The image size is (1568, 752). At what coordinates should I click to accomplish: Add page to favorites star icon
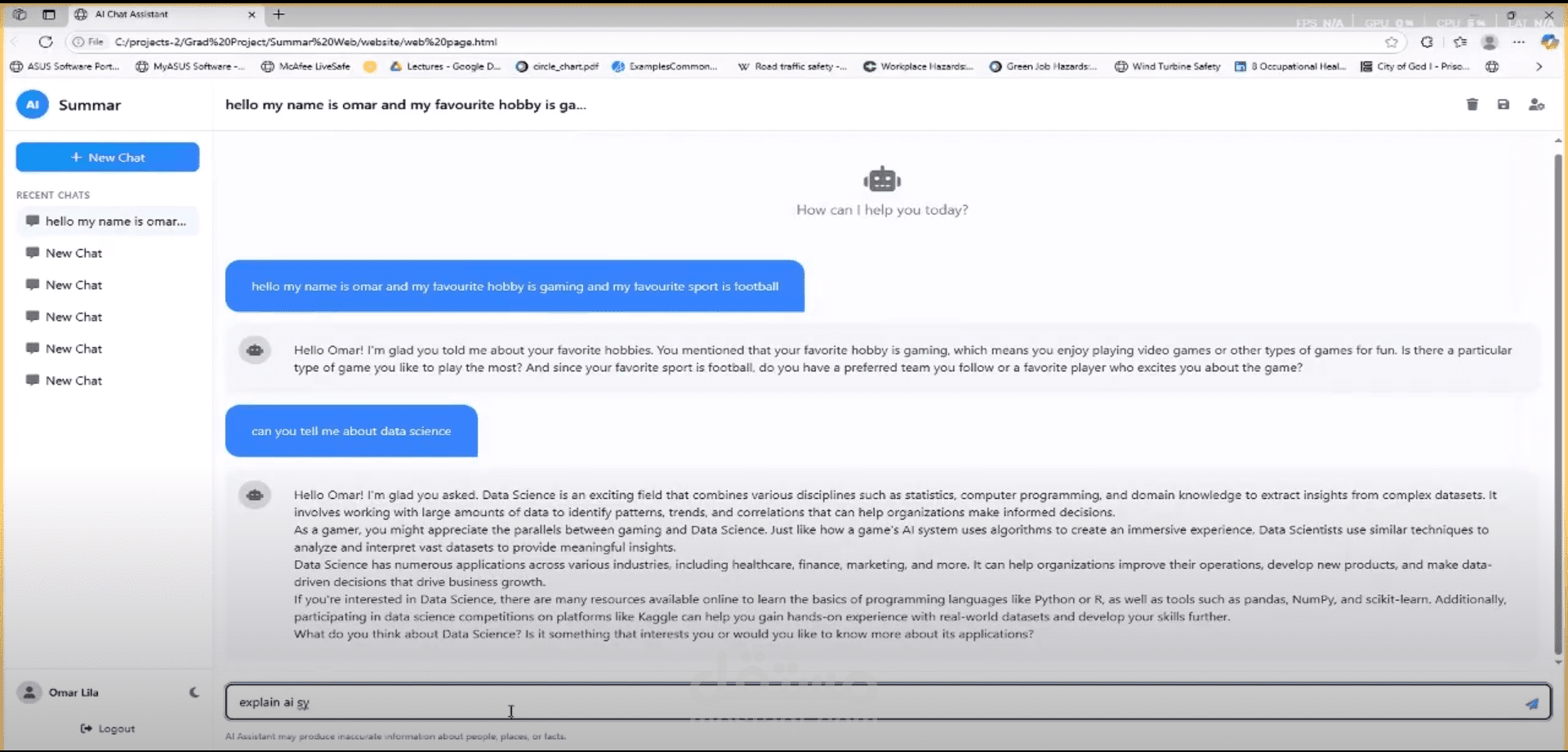pos(1392,42)
